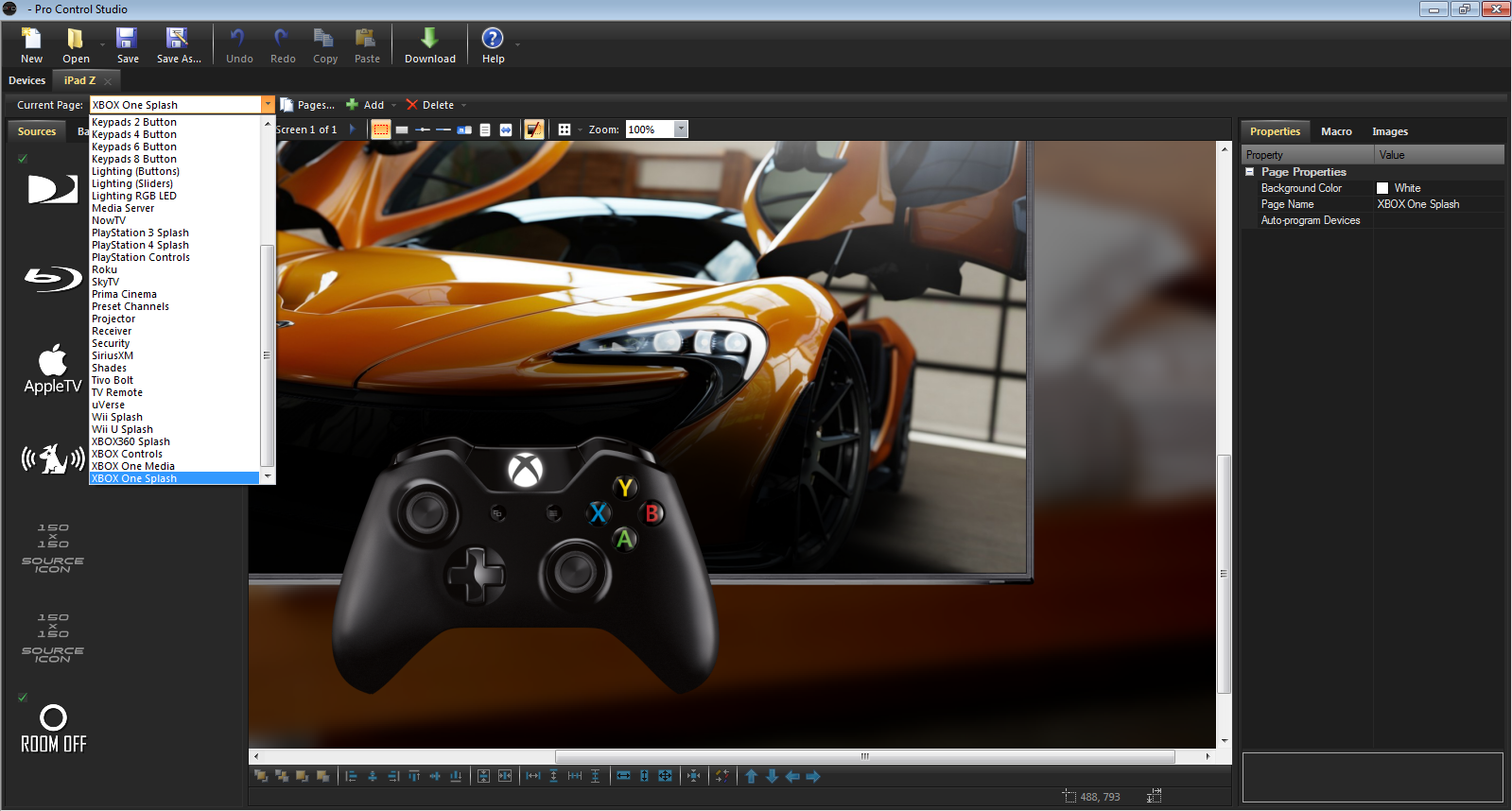1512x811 pixels.
Task: Go to next screen arrow beside Screen 1 of 1
Action: click(352, 129)
